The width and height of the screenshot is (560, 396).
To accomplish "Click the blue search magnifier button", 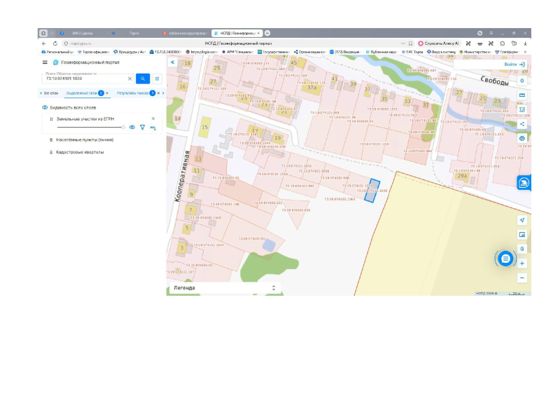I will (143, 78).
